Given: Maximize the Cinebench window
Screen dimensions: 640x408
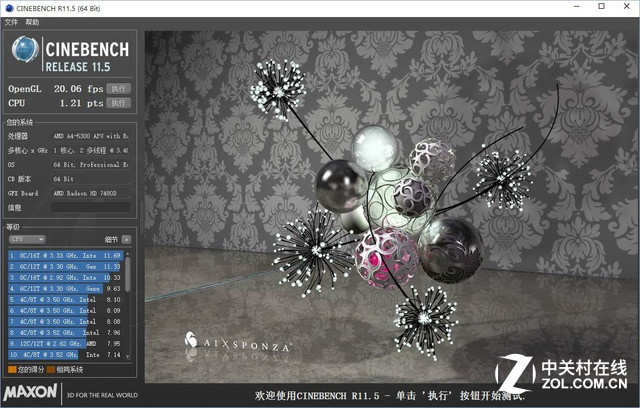Looking at the screenshot, I should [600, 6].
